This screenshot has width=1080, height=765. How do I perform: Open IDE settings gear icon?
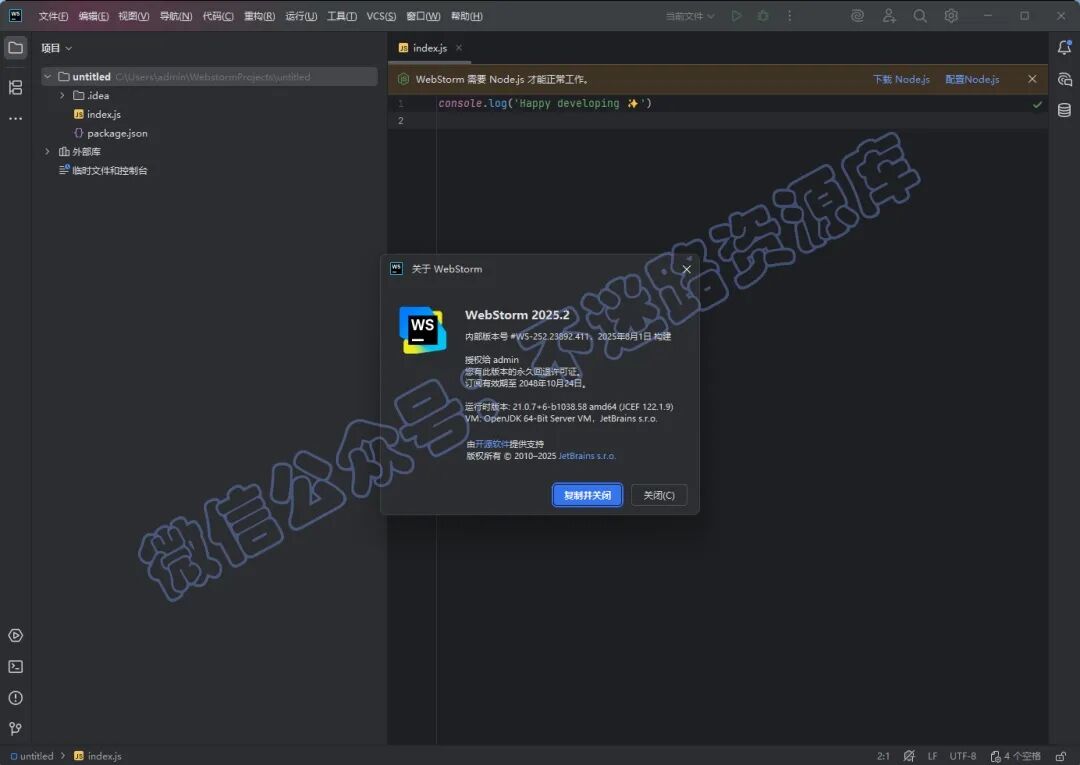(951, 16)
